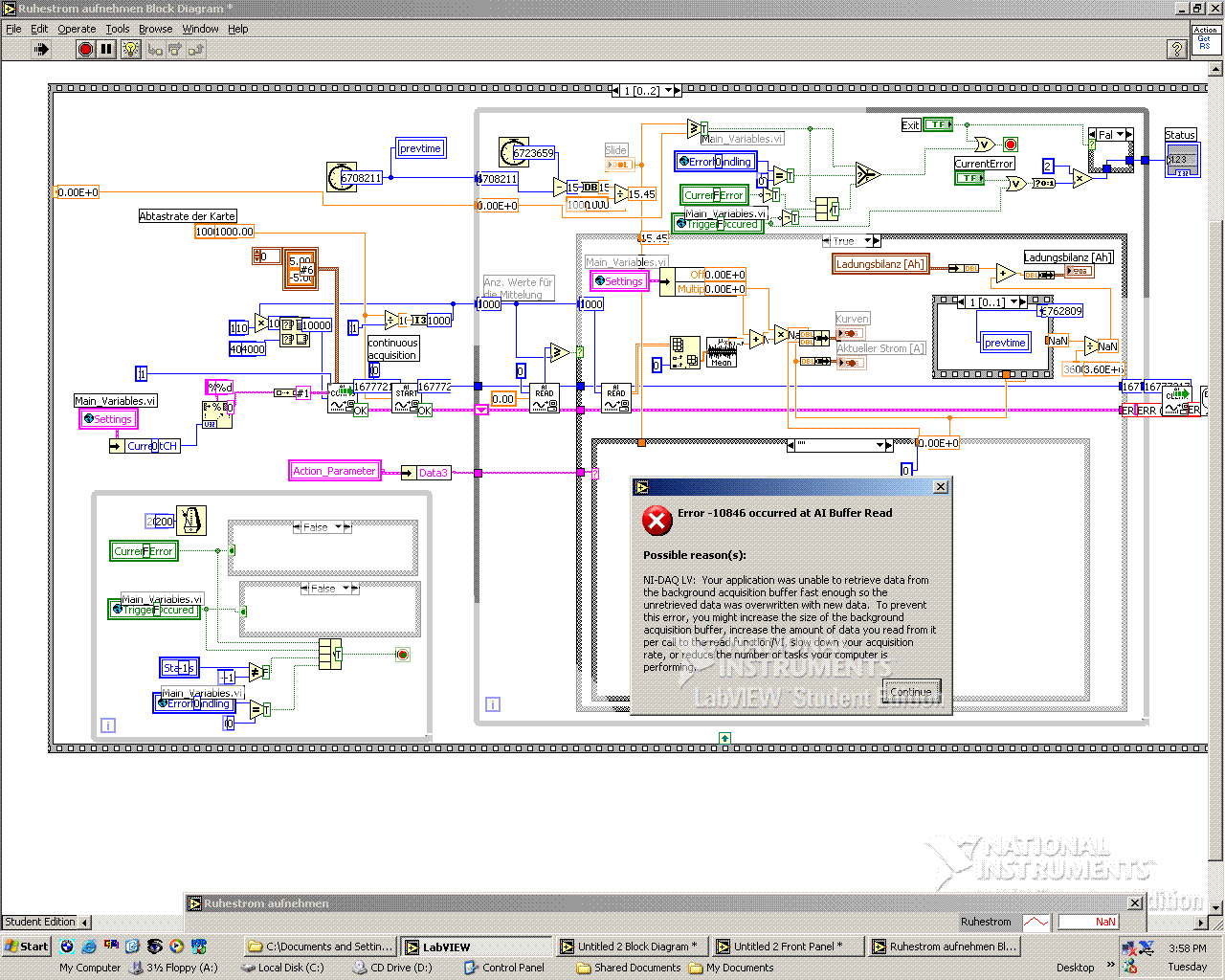Switch to Untitled 2 Front Panel taskbar window
1225x980 pixels.
click(x=787, y=947)
